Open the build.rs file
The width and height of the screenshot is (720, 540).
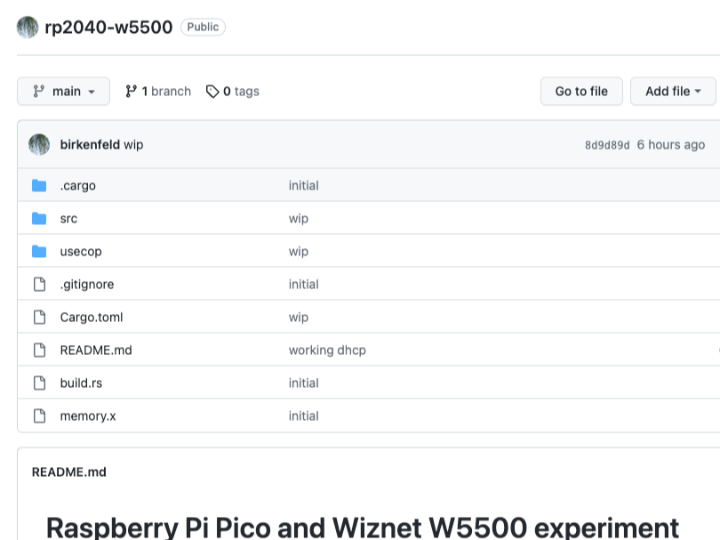[81, 383]
